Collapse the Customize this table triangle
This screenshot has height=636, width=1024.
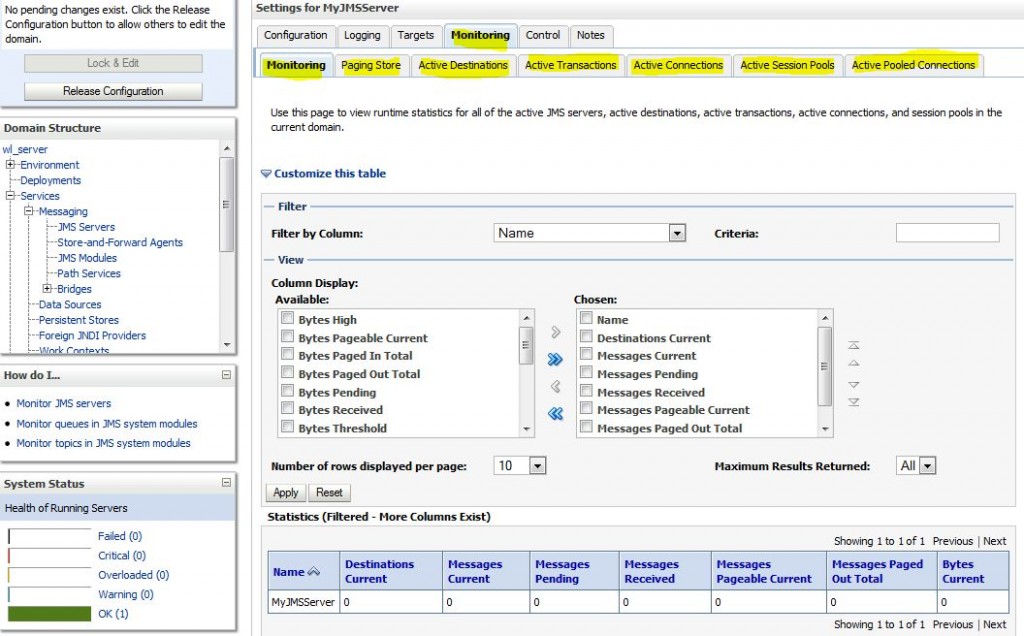[x=266, y=174]
